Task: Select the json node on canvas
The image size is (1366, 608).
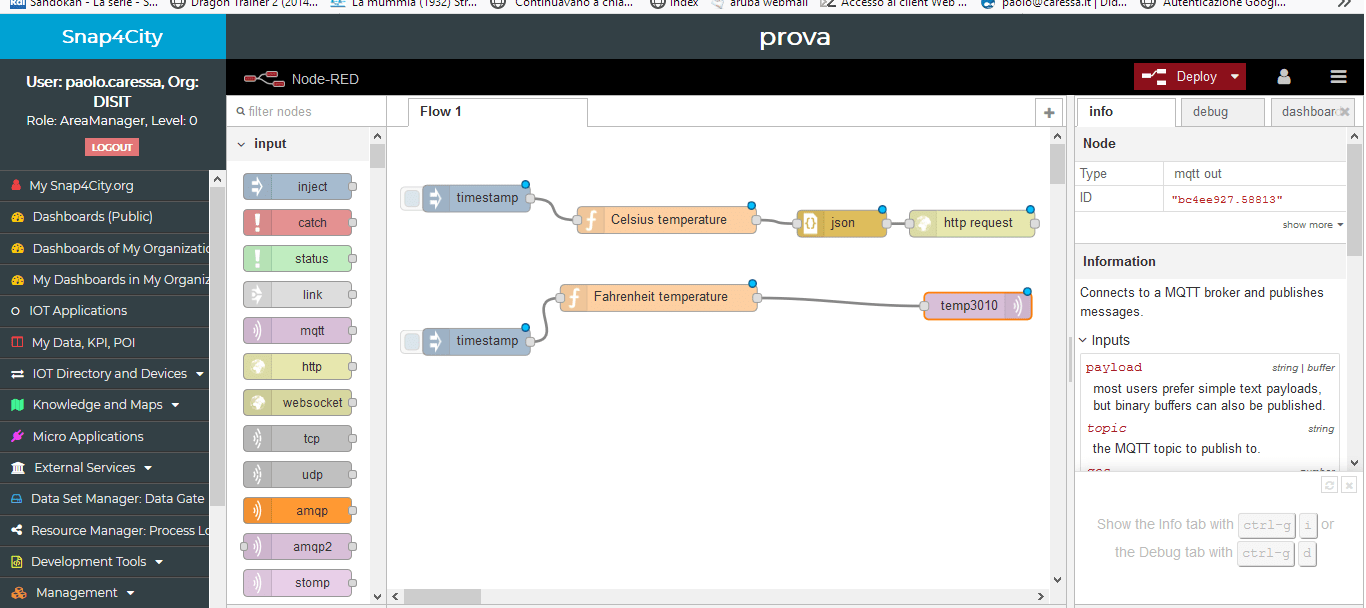Action: [x=842, y=223]
